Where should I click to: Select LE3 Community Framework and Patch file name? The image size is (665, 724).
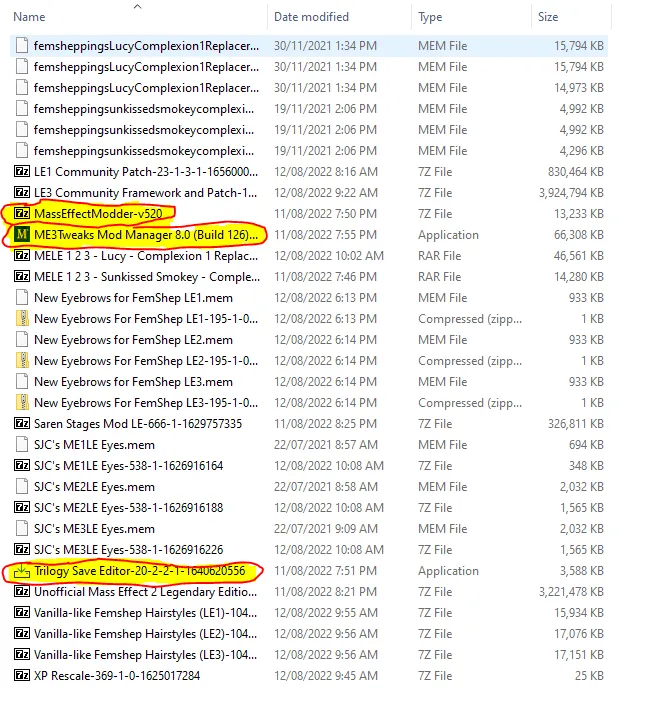[x=145, y=193]
